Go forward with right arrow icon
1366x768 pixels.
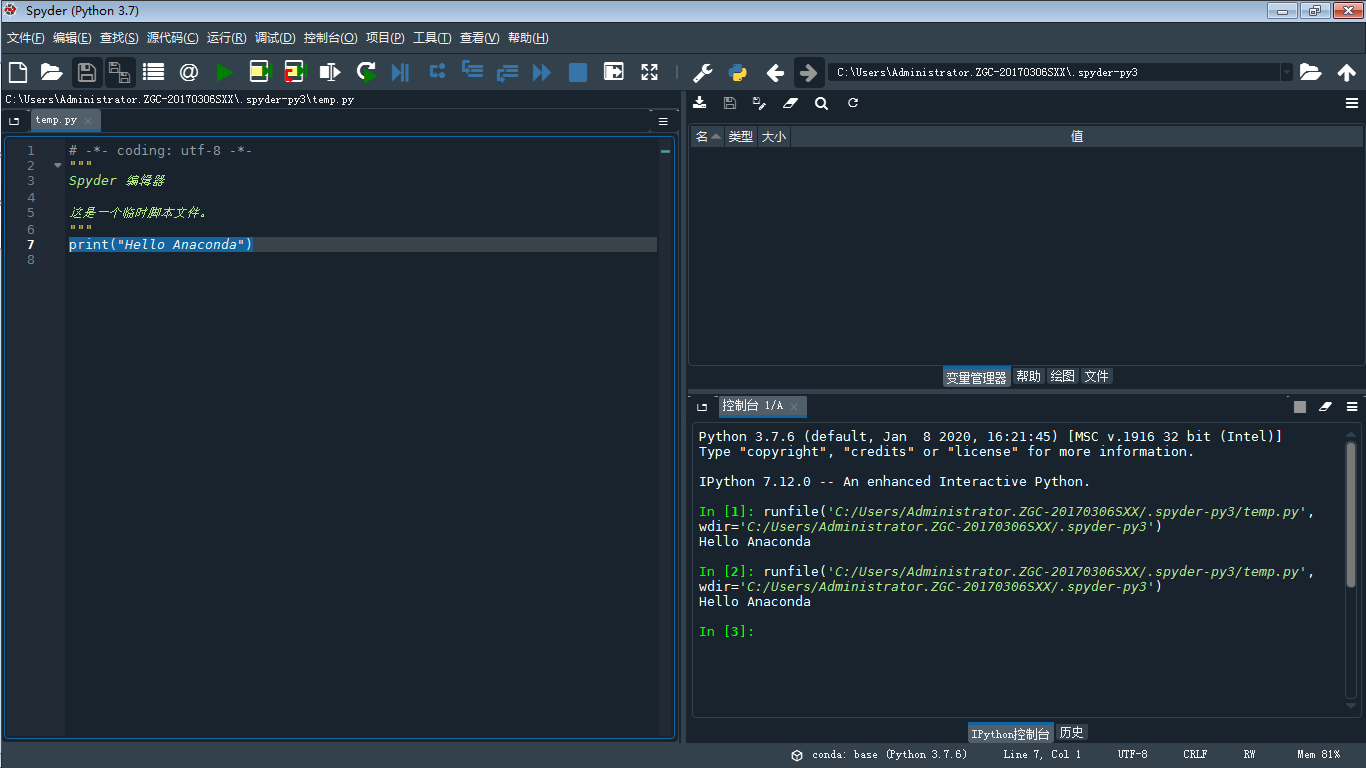pyautogui.click(x=808, y=72)
